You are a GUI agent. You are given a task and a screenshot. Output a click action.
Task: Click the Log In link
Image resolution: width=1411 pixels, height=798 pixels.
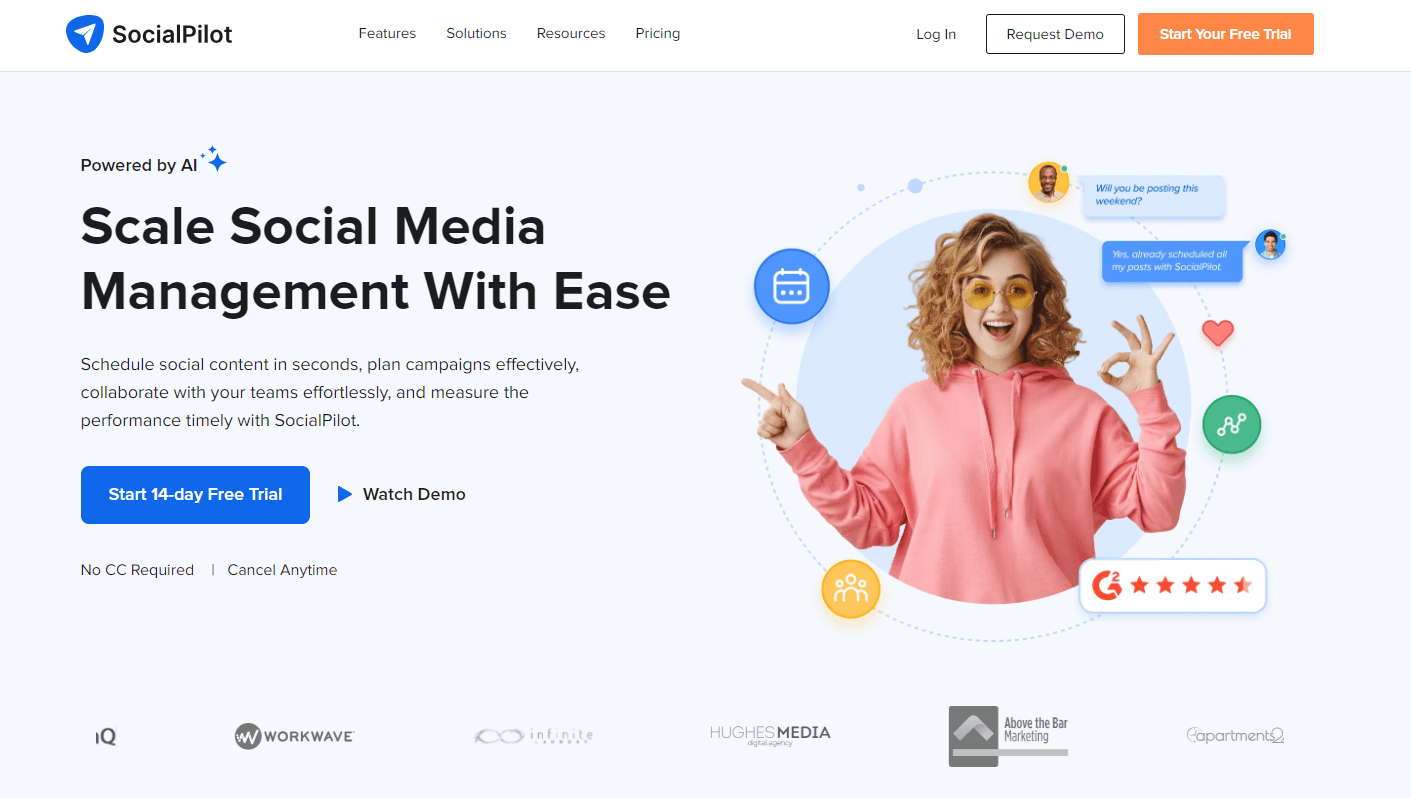936,34
